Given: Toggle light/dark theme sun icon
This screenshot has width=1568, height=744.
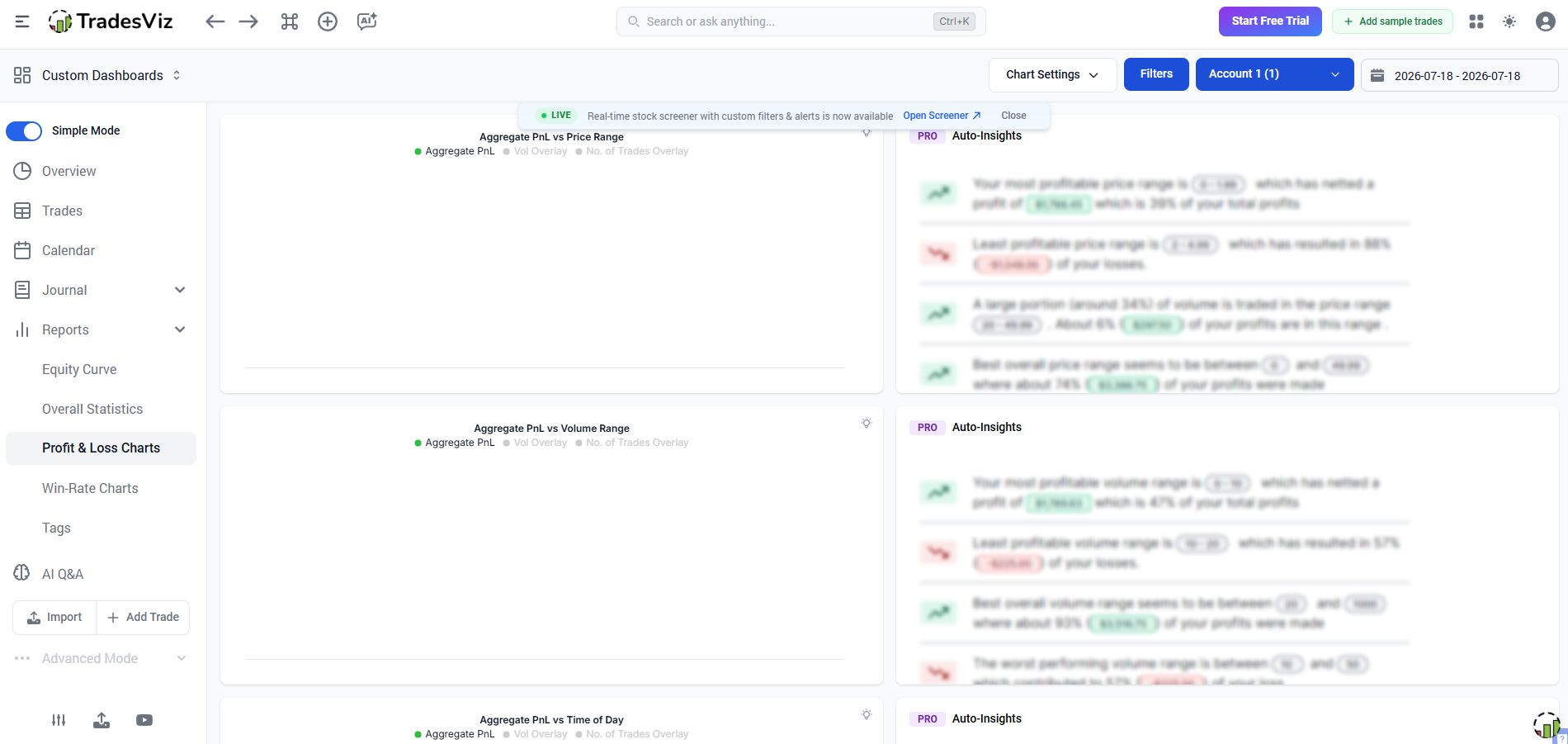Looking at the screenshot, I should click(1509, 21).
